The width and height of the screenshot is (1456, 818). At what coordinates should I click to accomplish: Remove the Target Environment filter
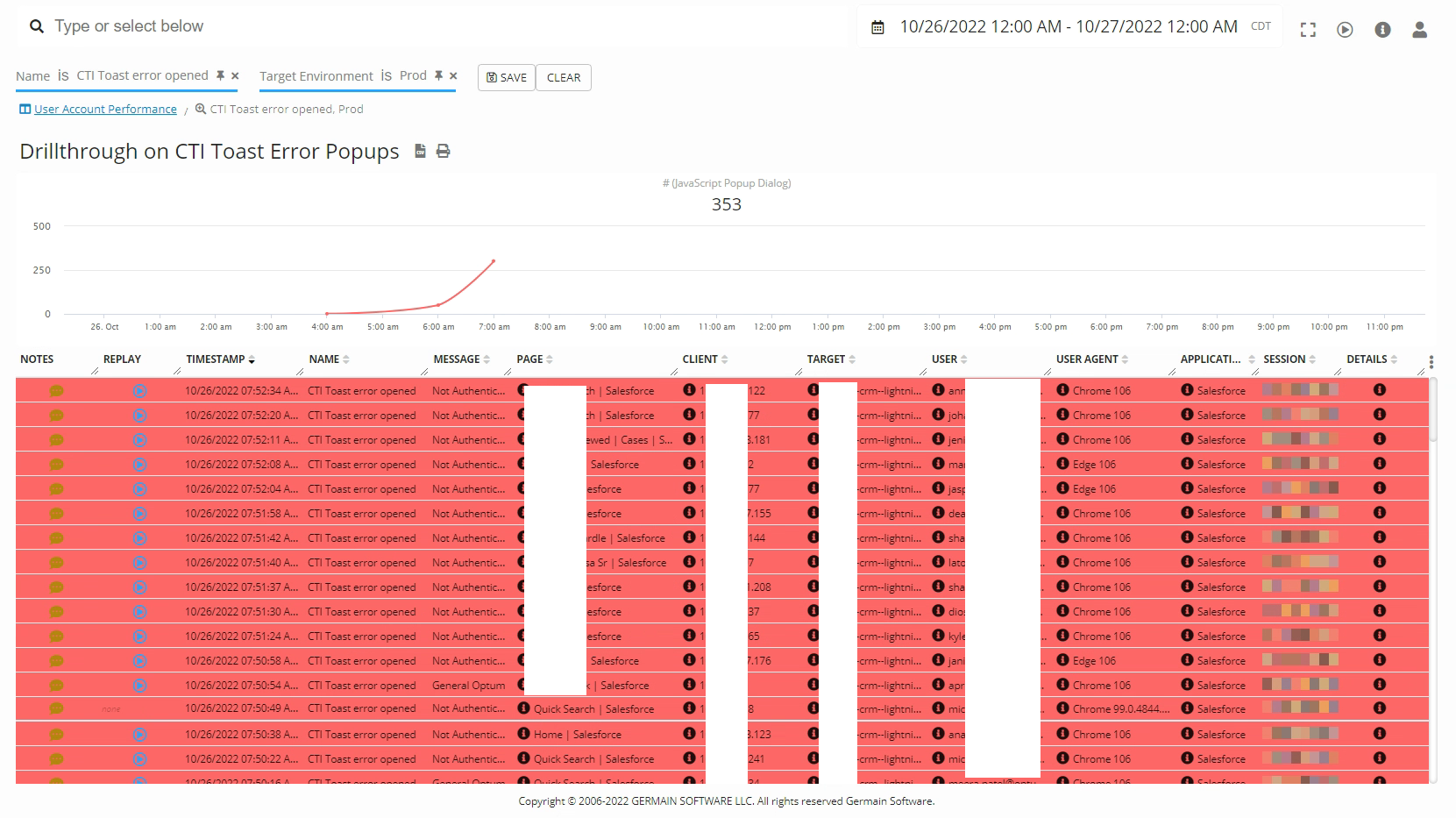click(x=453, y=76)
